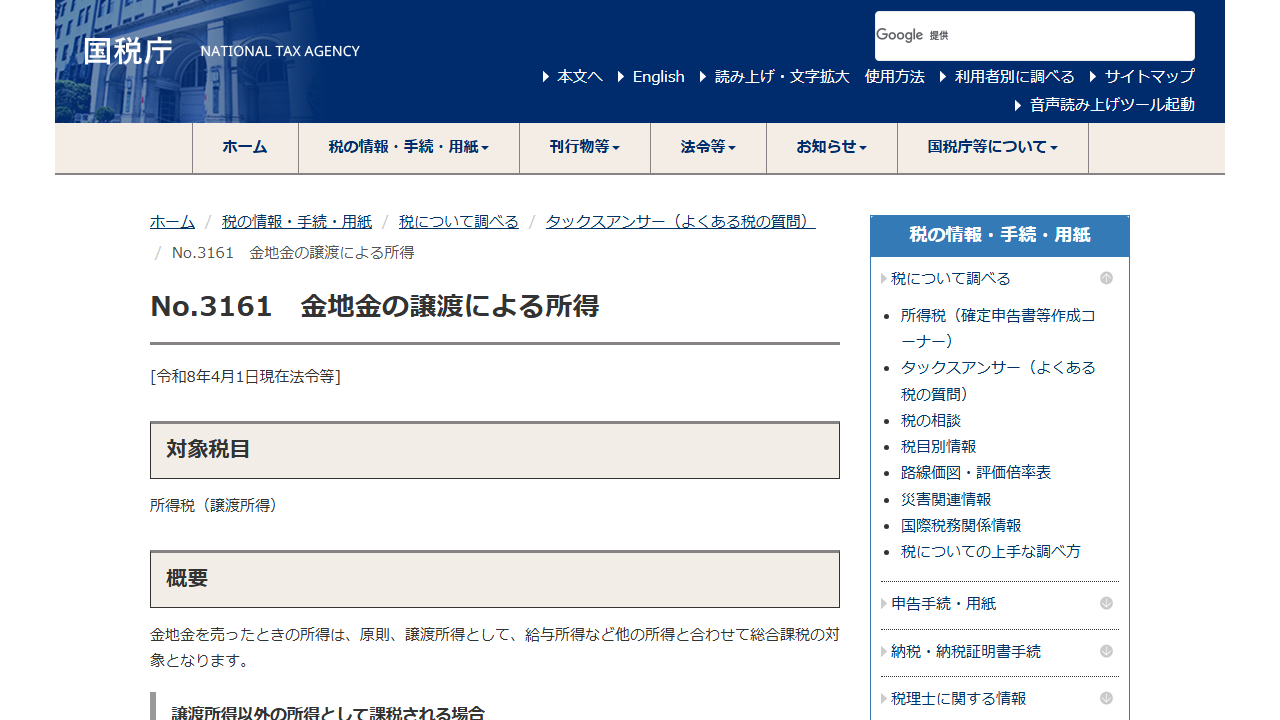Click the date text 令和8年4月1日現在法令等

point(245,376)
